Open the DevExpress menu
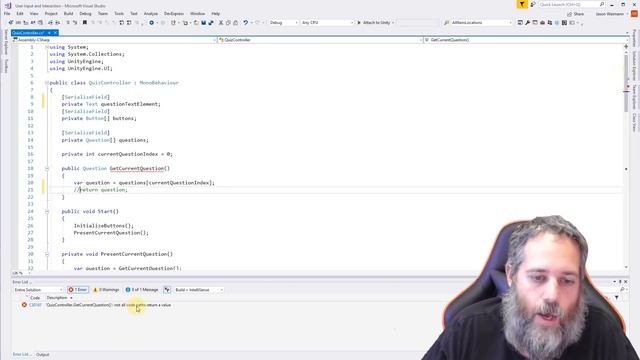640x360 pixels. point(173,14)
